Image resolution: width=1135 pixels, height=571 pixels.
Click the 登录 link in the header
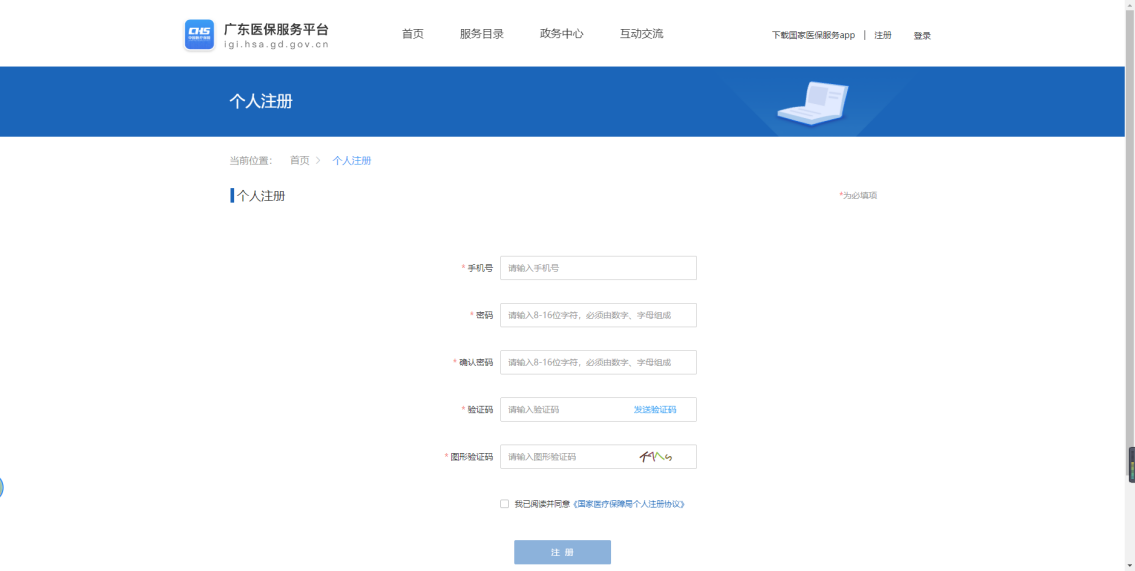click(x=921, y=36)
